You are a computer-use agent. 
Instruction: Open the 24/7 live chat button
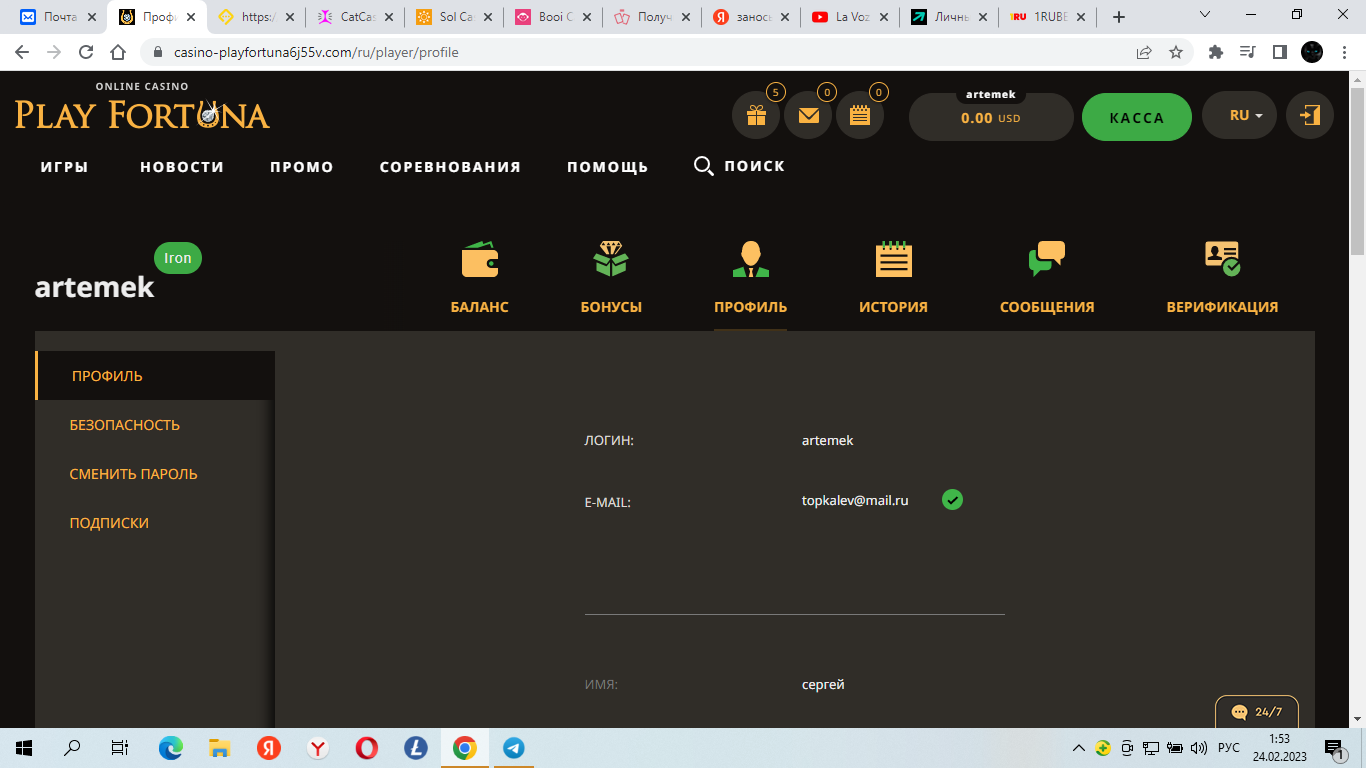click(x=1257, y=712)
